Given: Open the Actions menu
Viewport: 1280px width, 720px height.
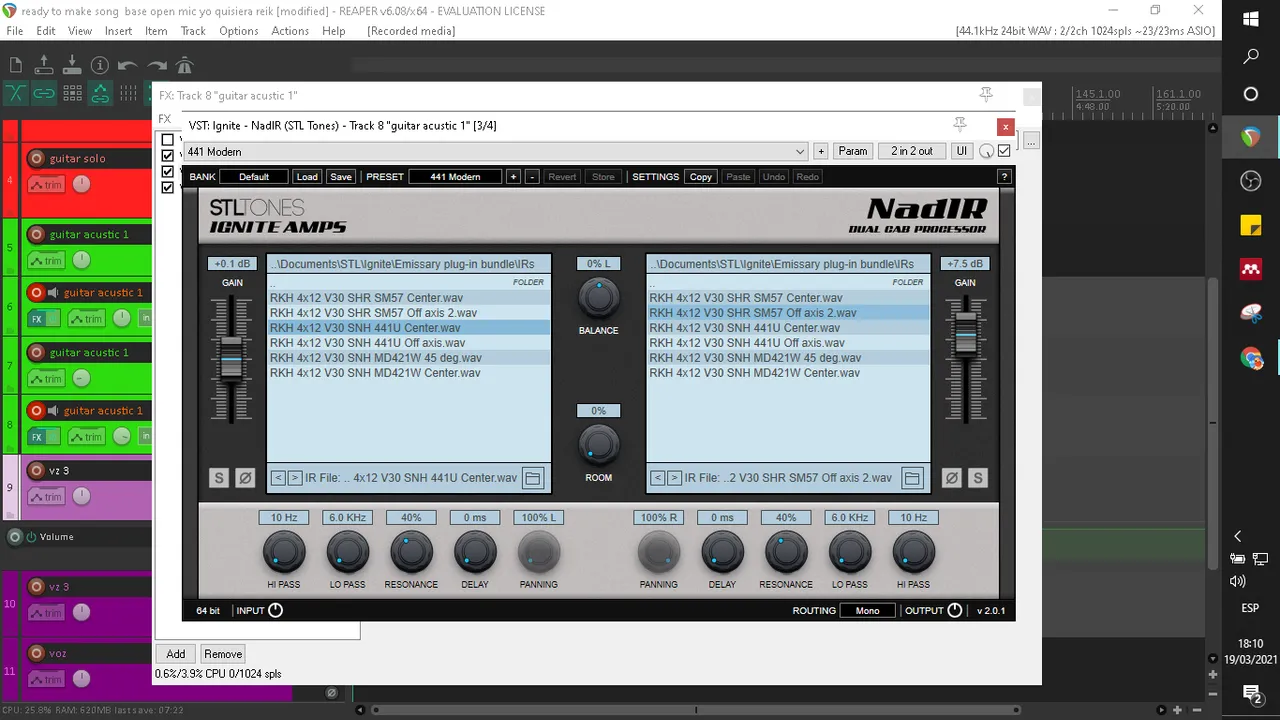Looking at the screenshot, I should point(290,31).
